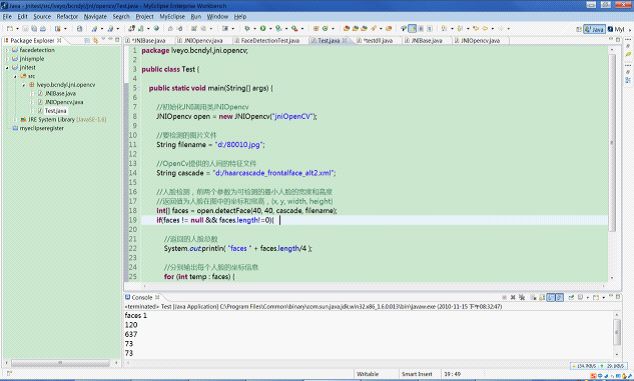This screenshot has height=381, width=634.
Task: Click the Forward navigation arrow toolbar icon
Action: coord(501,29)
